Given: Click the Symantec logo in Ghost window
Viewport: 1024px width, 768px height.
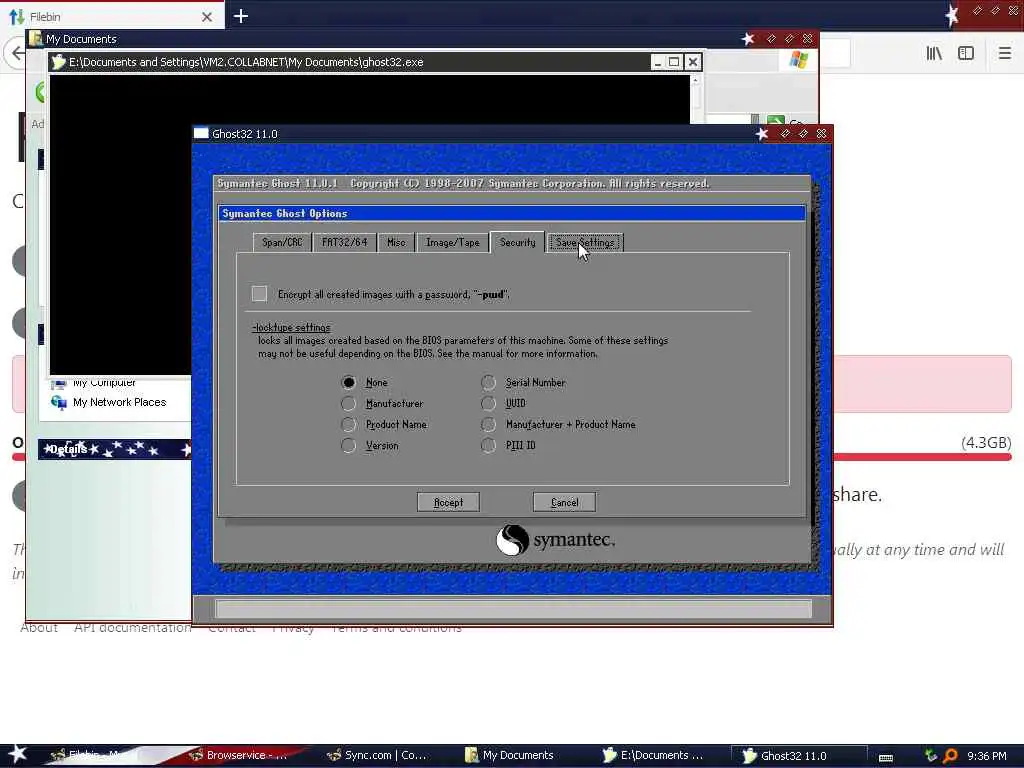Looking at the screenshot, I should (x=555, y=540).
